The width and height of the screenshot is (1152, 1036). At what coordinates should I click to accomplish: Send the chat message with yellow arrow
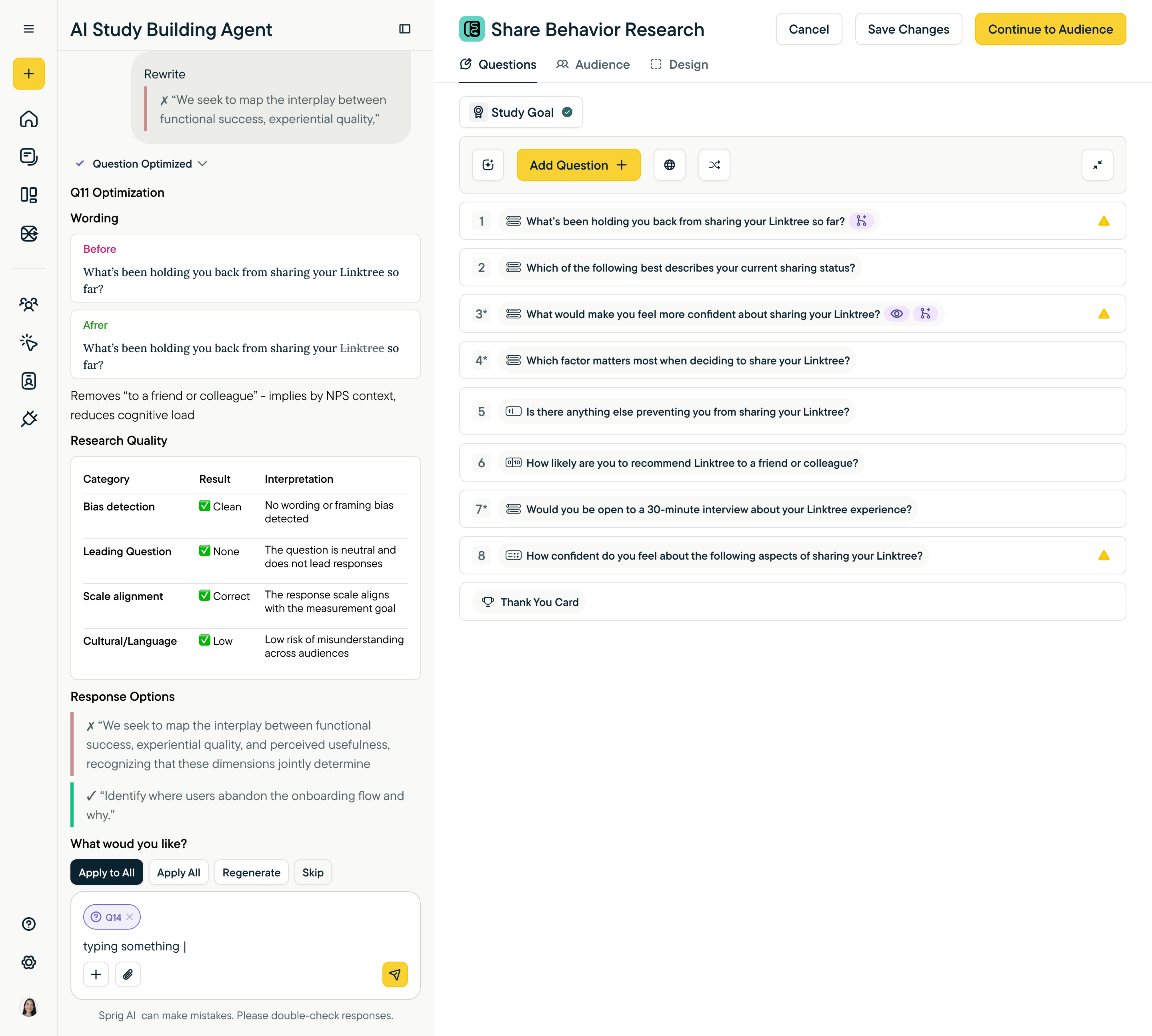tap(395, 974)
